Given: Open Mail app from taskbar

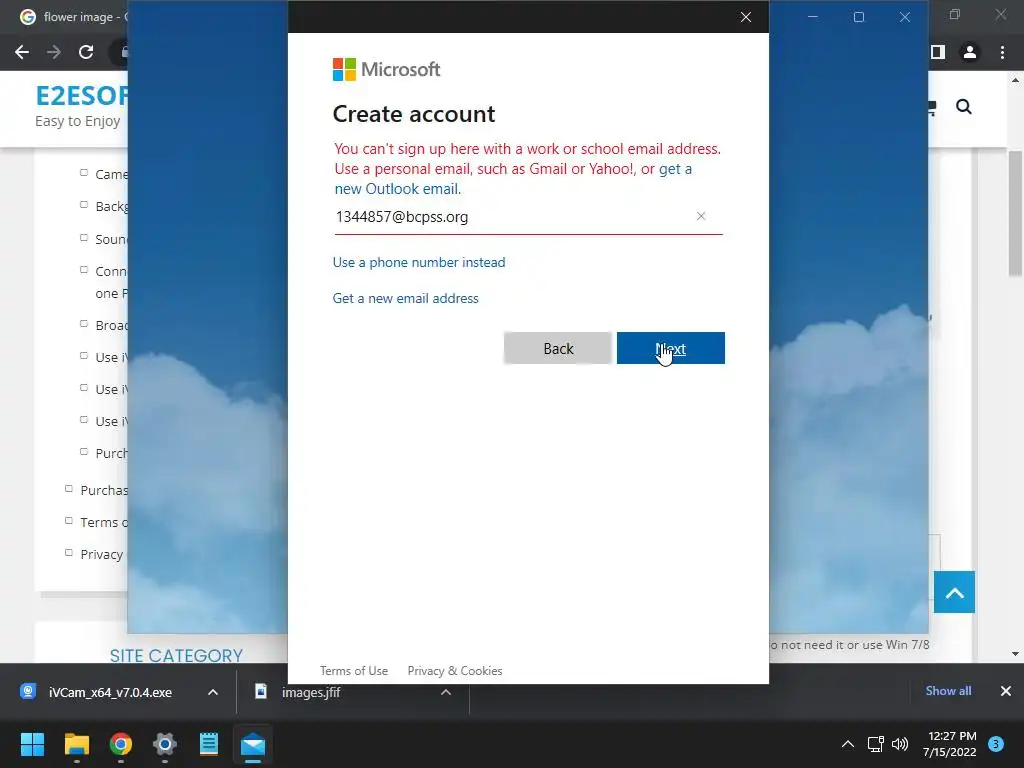Looking at the screenshot, I should [x=253, y=744].
